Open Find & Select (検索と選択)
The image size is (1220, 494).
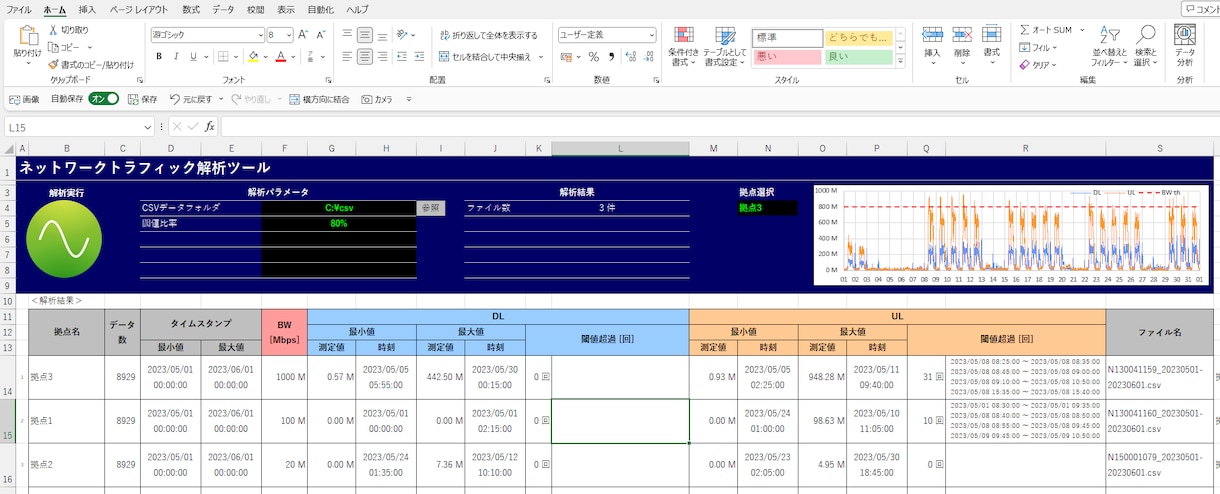pos(1145,47)
